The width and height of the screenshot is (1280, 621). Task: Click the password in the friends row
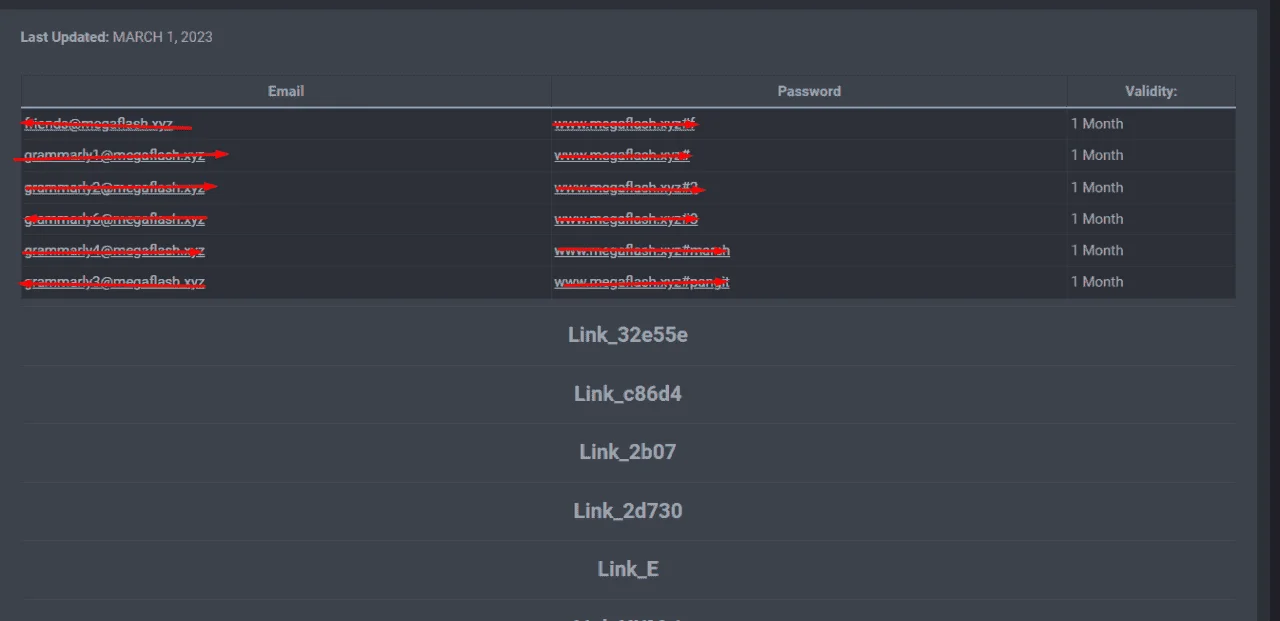click(624, 124)
